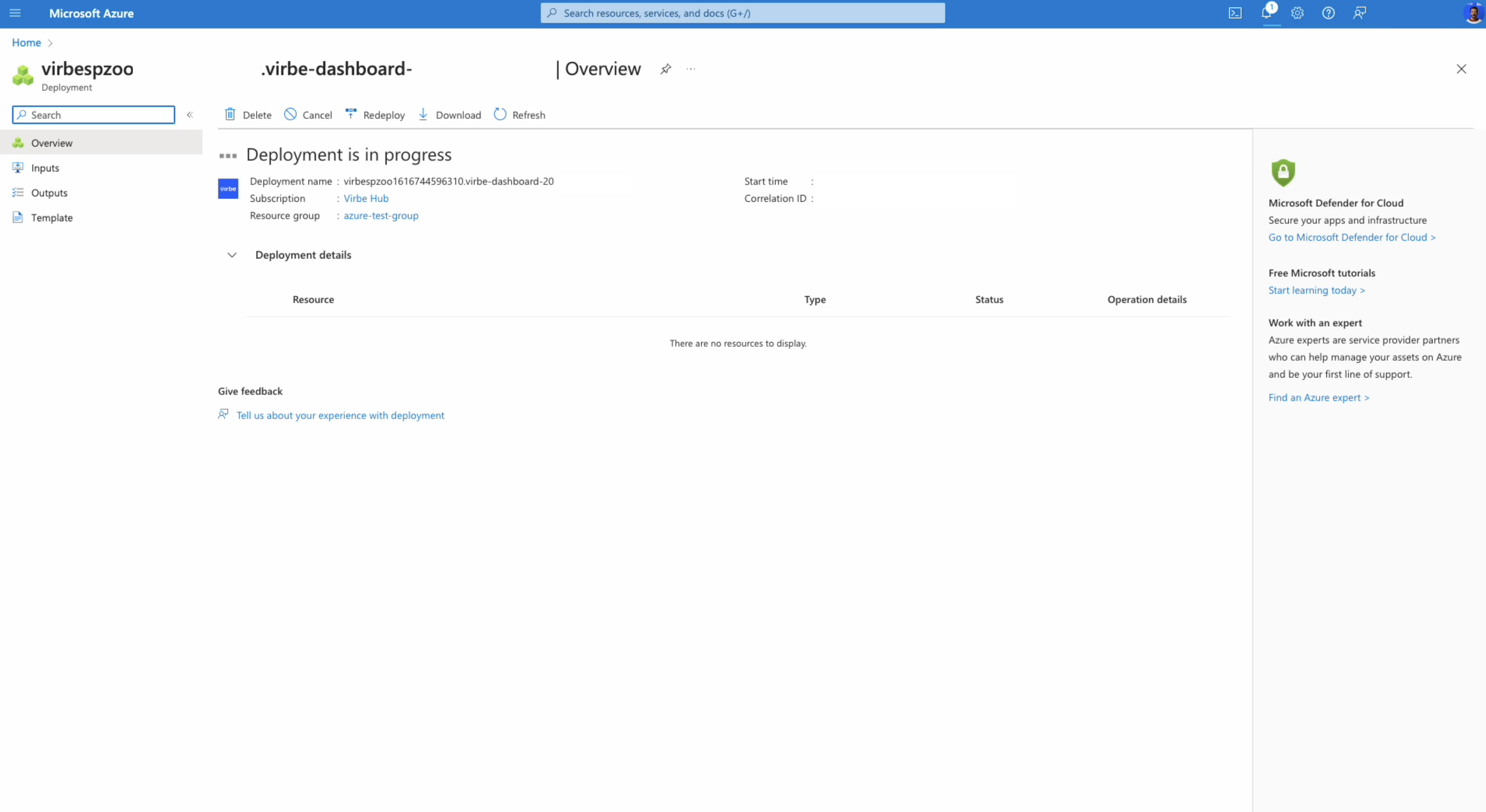Click the Resource column header
The image size is (1486, 812).
313,299
